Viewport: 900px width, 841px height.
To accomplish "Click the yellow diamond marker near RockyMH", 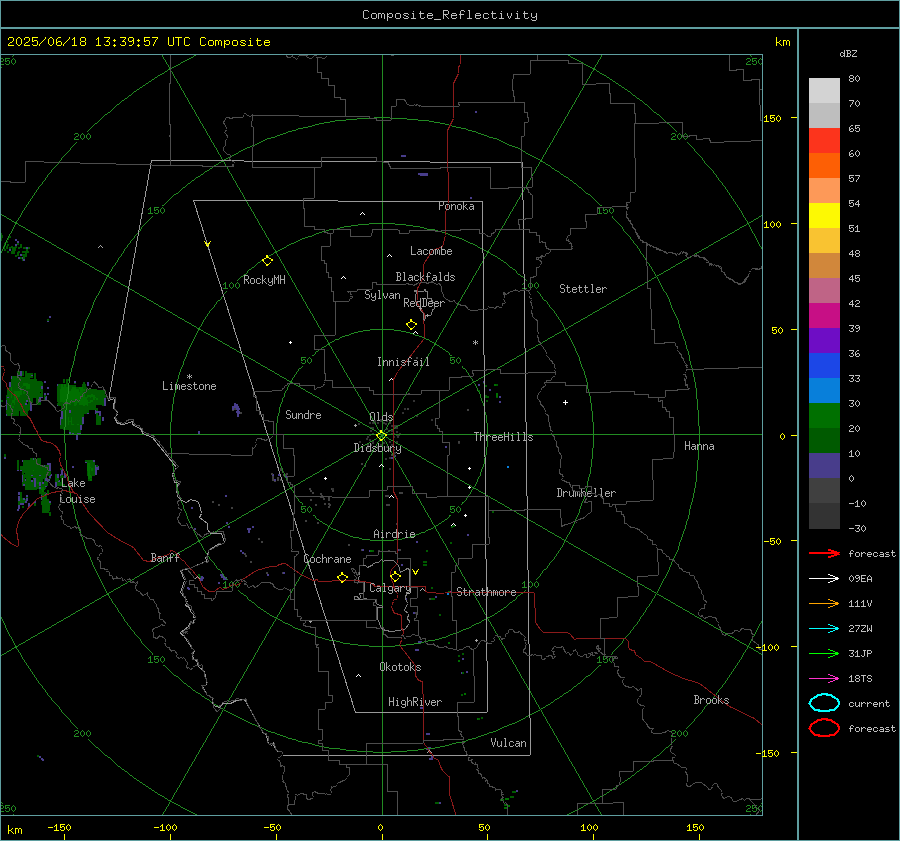I will point(267,261).
